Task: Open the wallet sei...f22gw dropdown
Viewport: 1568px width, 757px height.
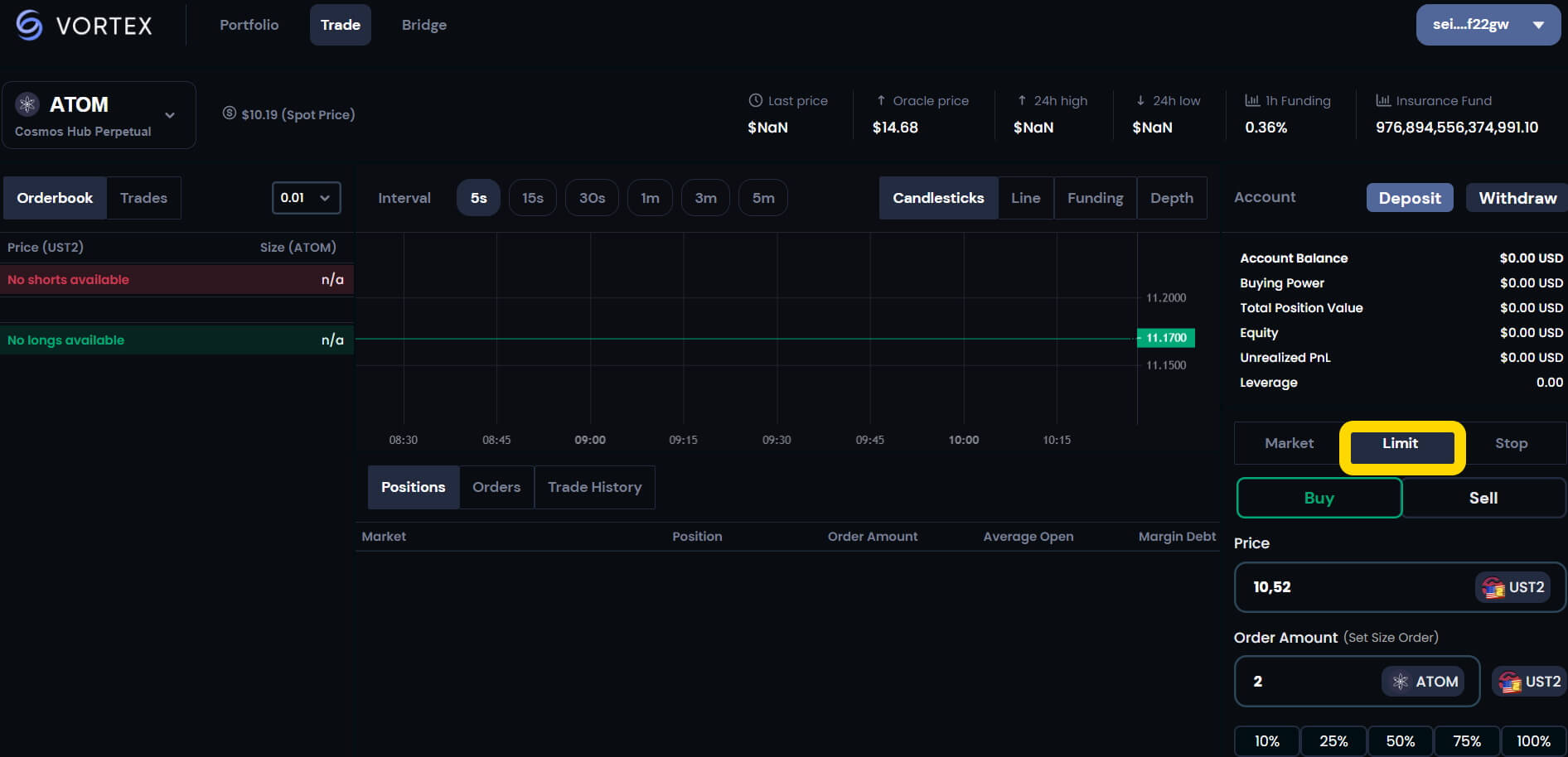Action: pos(1488,25)
